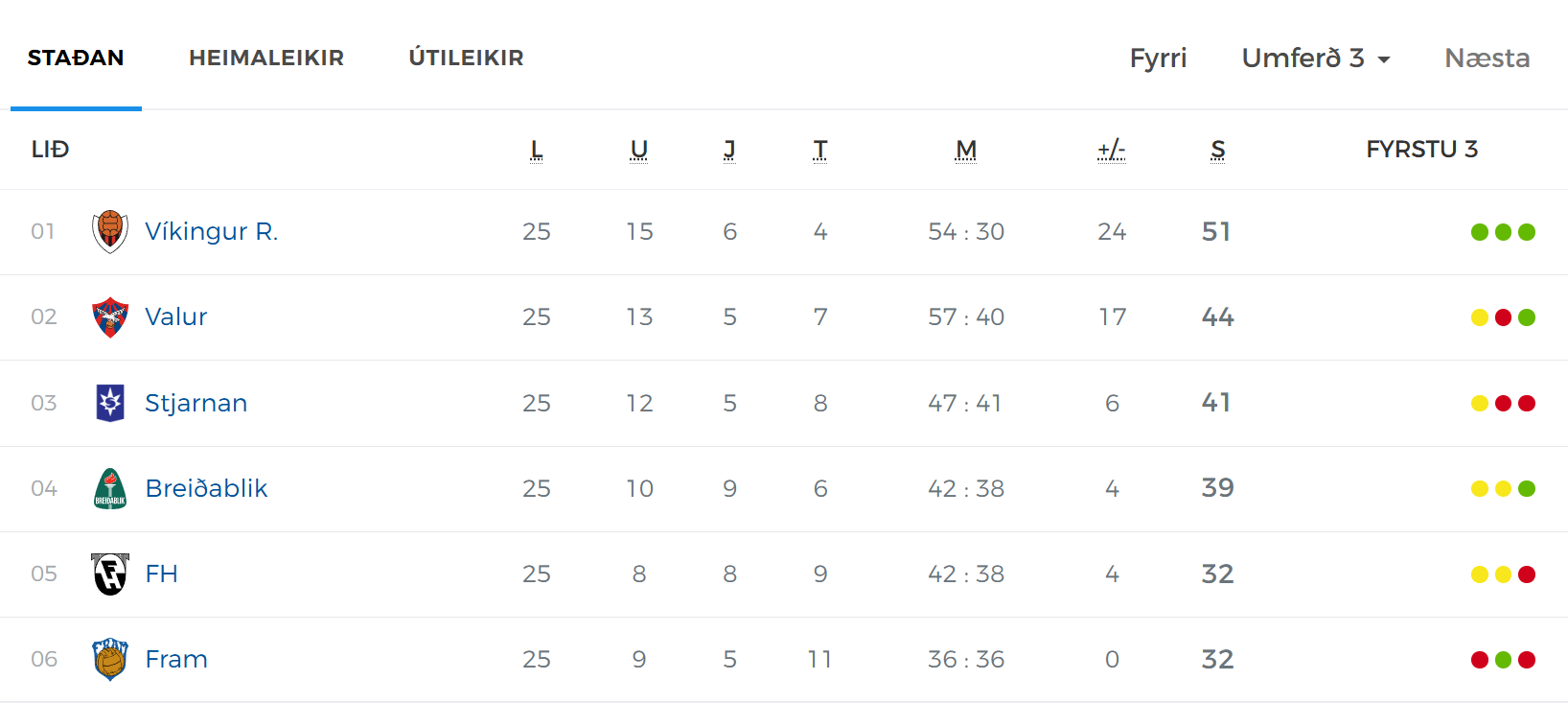Screen dimensions: 1568x703
Task: Click the Valur club crest icon
Action: (x=110, y=316)
